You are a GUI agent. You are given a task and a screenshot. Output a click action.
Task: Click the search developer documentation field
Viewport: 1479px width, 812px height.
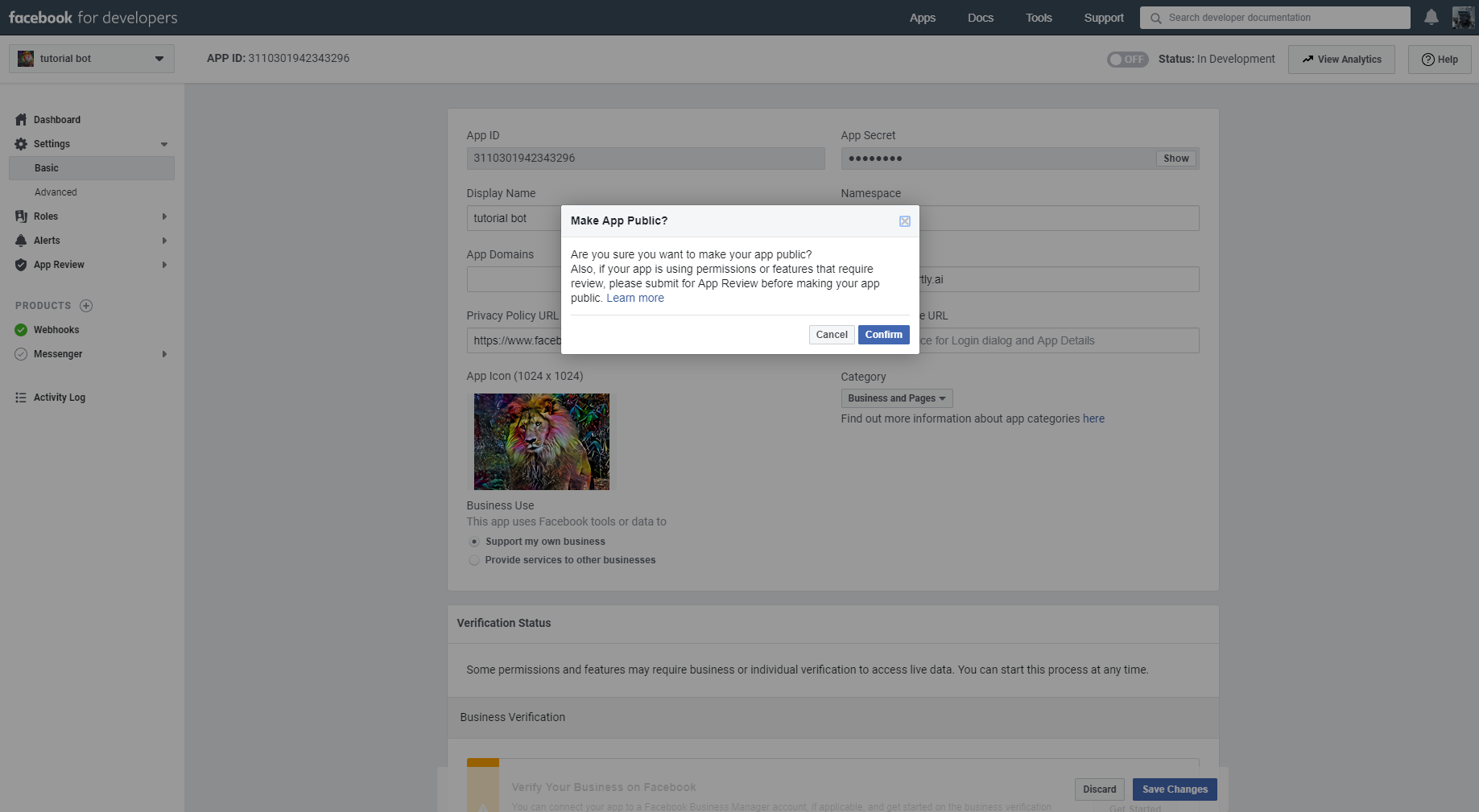[x=1275, y=18]
